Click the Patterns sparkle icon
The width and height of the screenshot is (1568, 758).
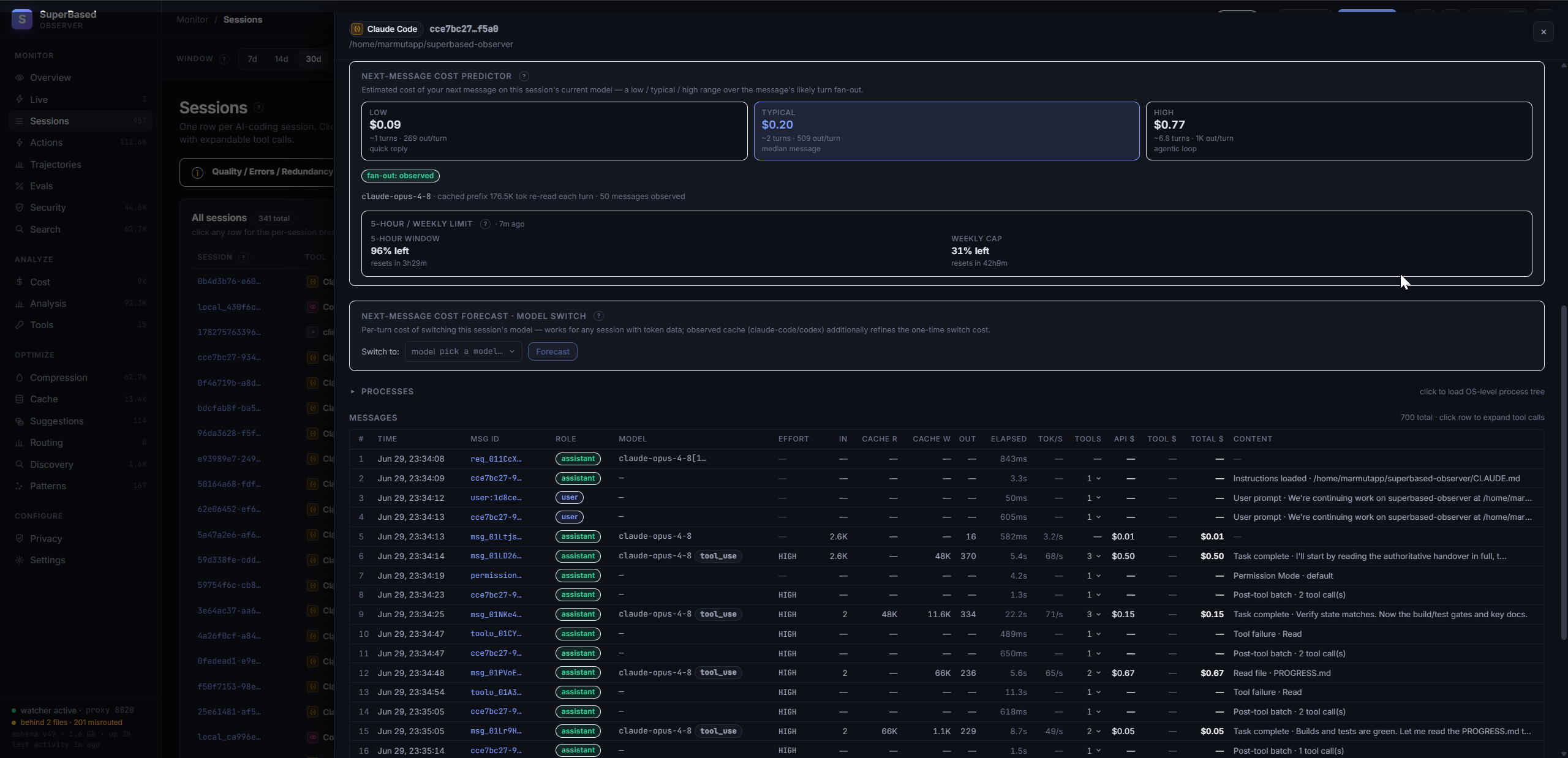(x=20, y=486)
